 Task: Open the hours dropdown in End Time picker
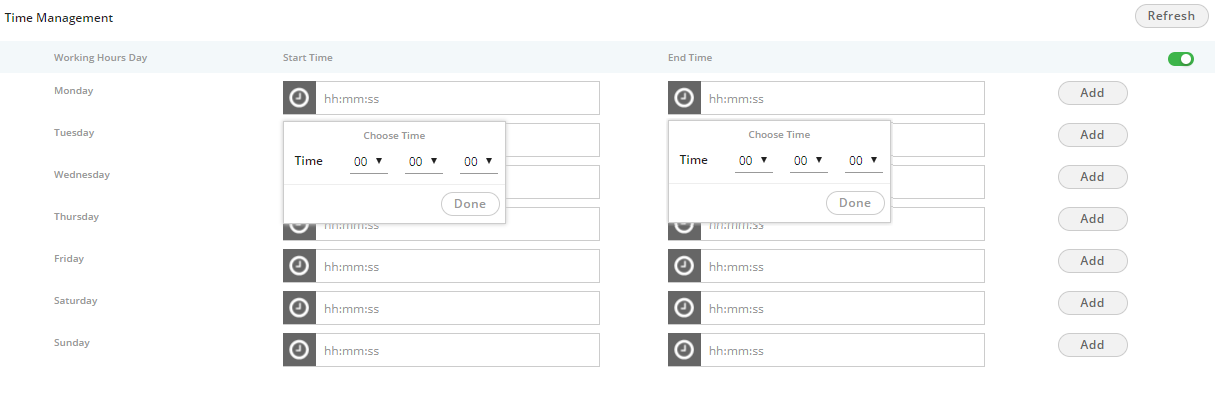[754, 161]
